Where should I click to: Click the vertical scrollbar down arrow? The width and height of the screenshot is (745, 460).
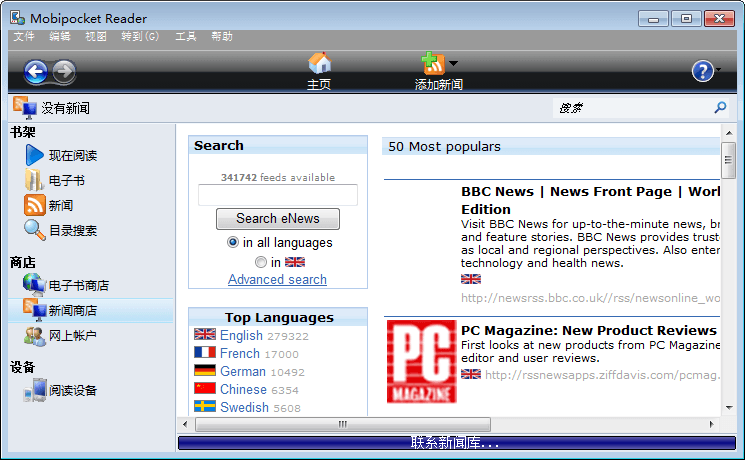729,408
